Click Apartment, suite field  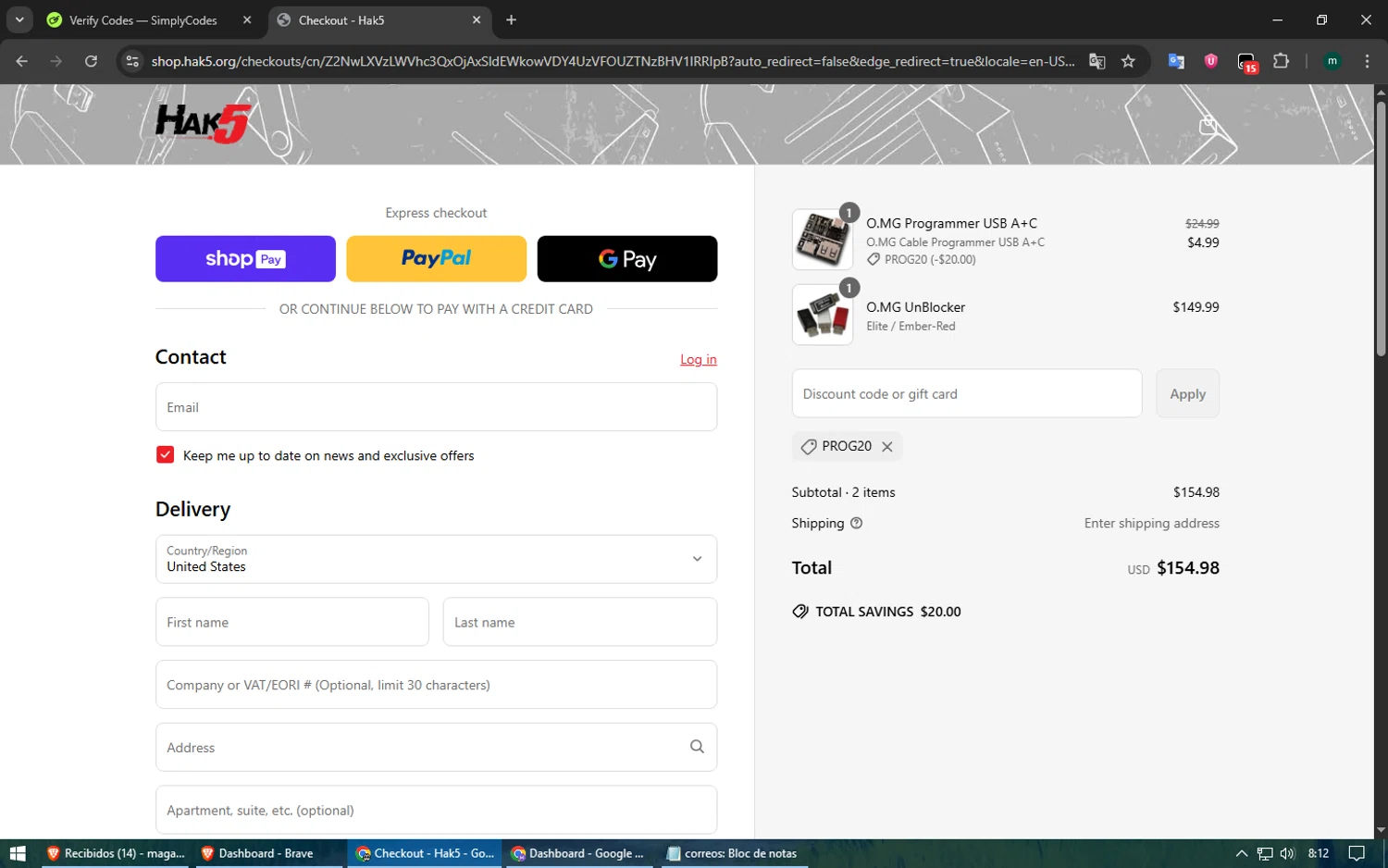point(436,810)
